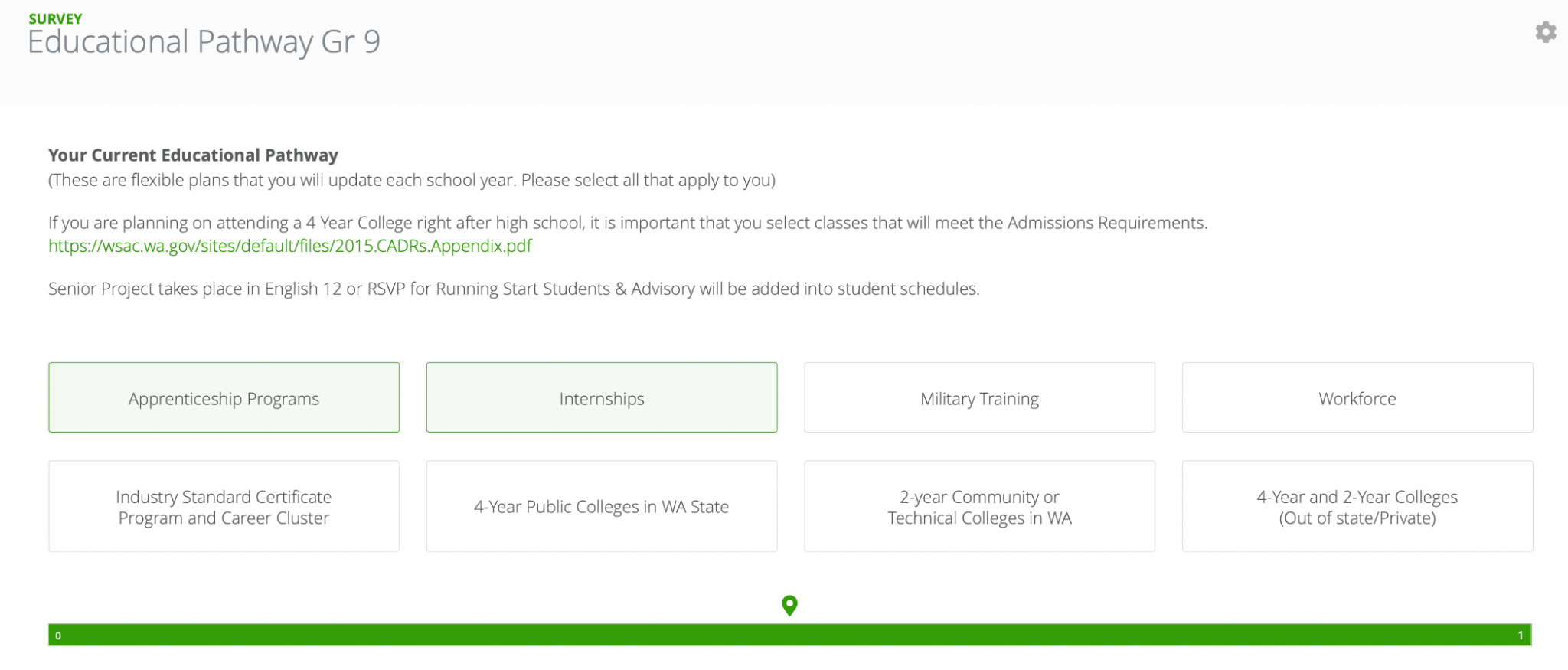Pick 2-year Community or Technical Colleges
Image resolution: width=1568 pixels, height=670 pixels.
(979, 506)
